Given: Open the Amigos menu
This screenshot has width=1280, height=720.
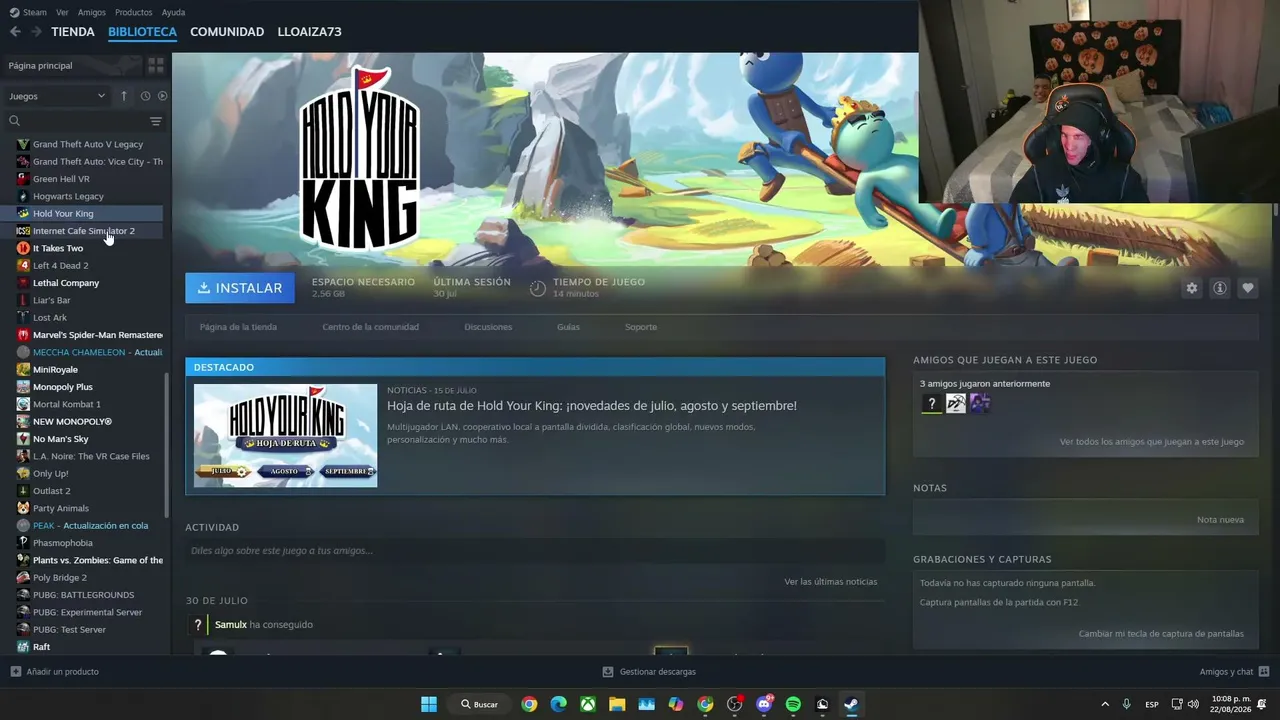Looking at the screenshot, I should pyautogui.click(x=92, y=12).
